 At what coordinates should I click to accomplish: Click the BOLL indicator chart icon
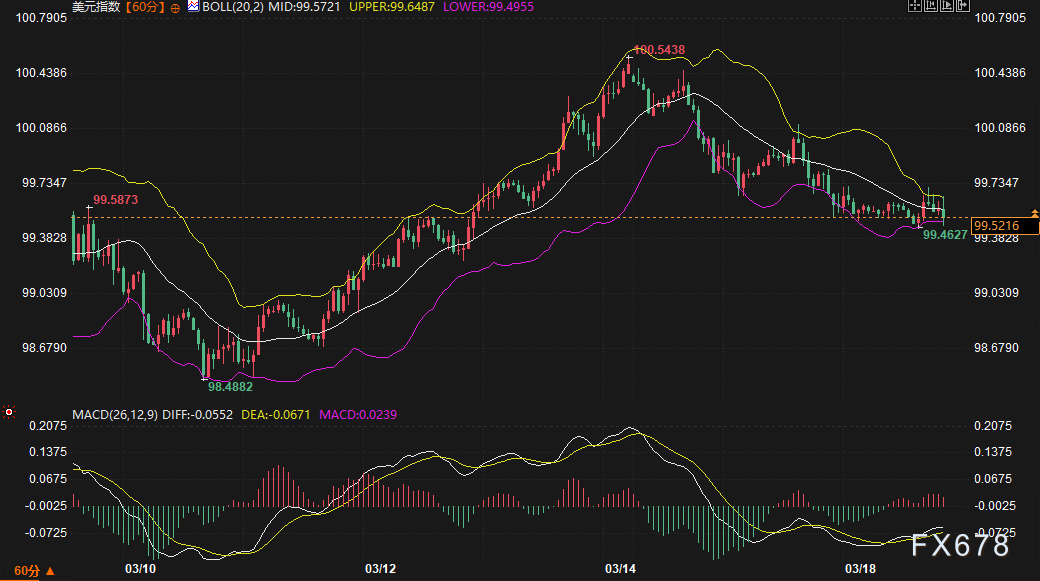click(193, 6)
